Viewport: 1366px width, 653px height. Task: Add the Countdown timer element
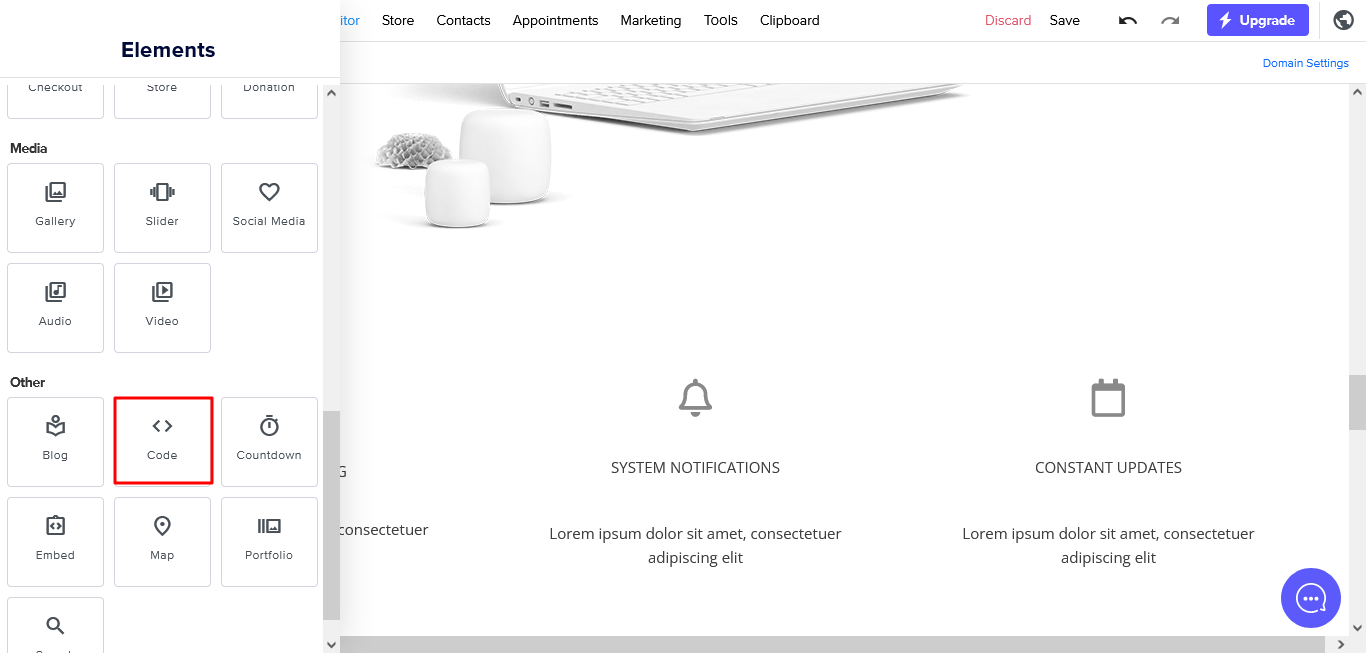point(269,442)
